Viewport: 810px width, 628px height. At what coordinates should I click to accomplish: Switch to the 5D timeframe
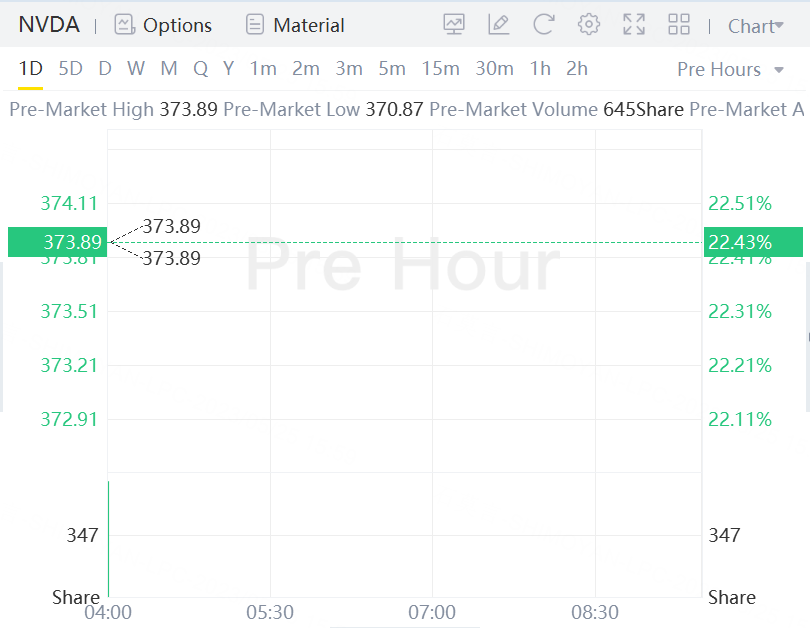tap(70, 68)
